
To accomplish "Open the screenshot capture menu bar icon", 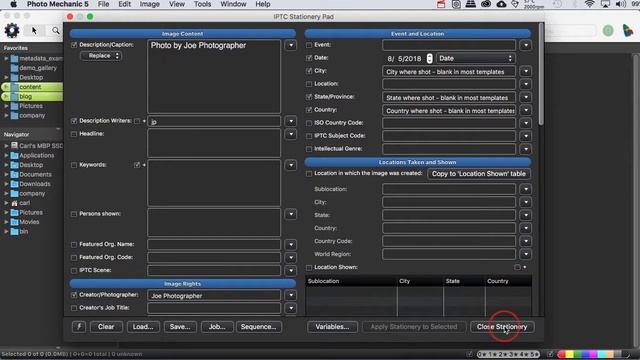I will [x=456, y=4].
